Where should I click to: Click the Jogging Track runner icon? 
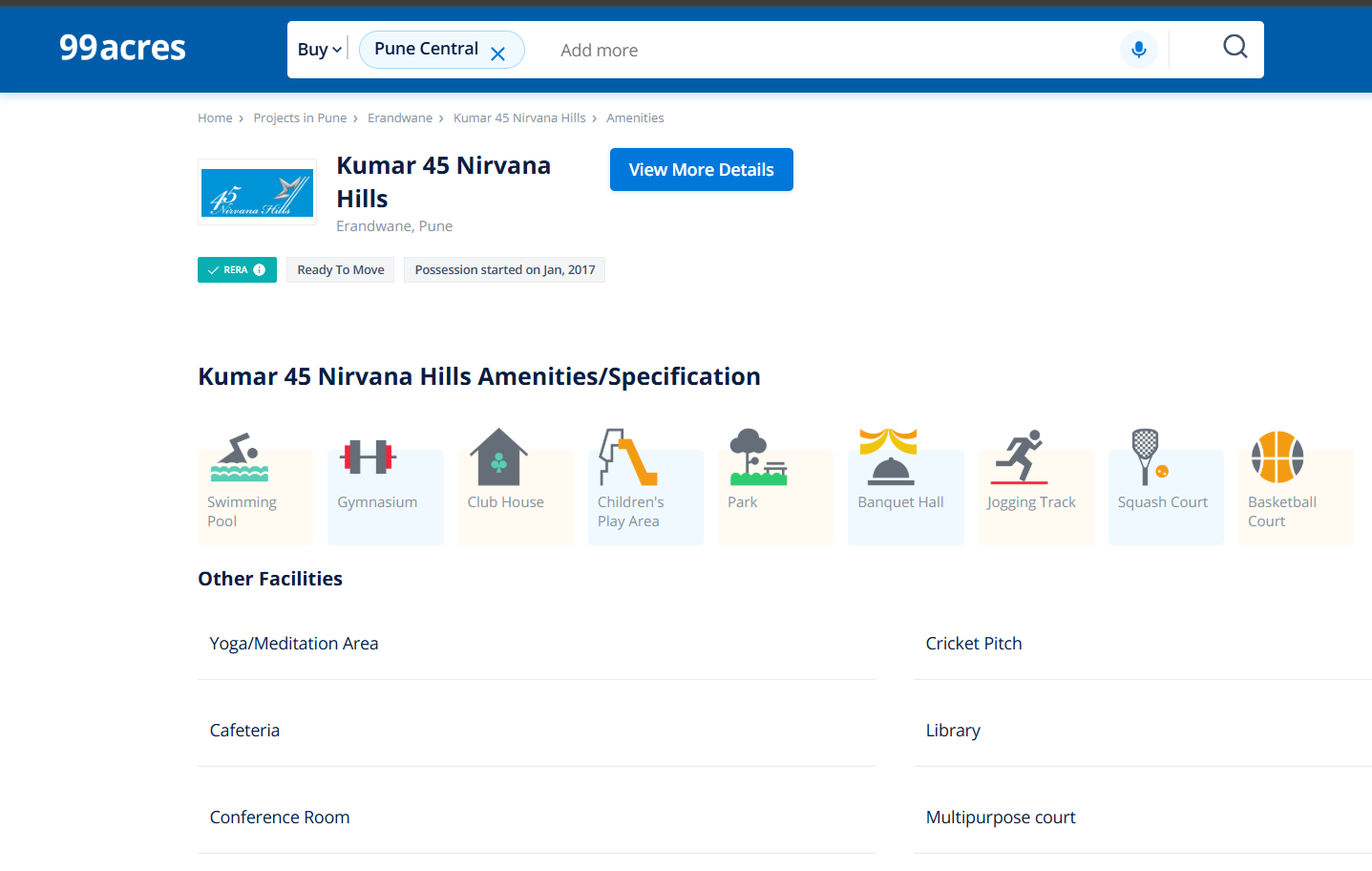coord(1019,457)
